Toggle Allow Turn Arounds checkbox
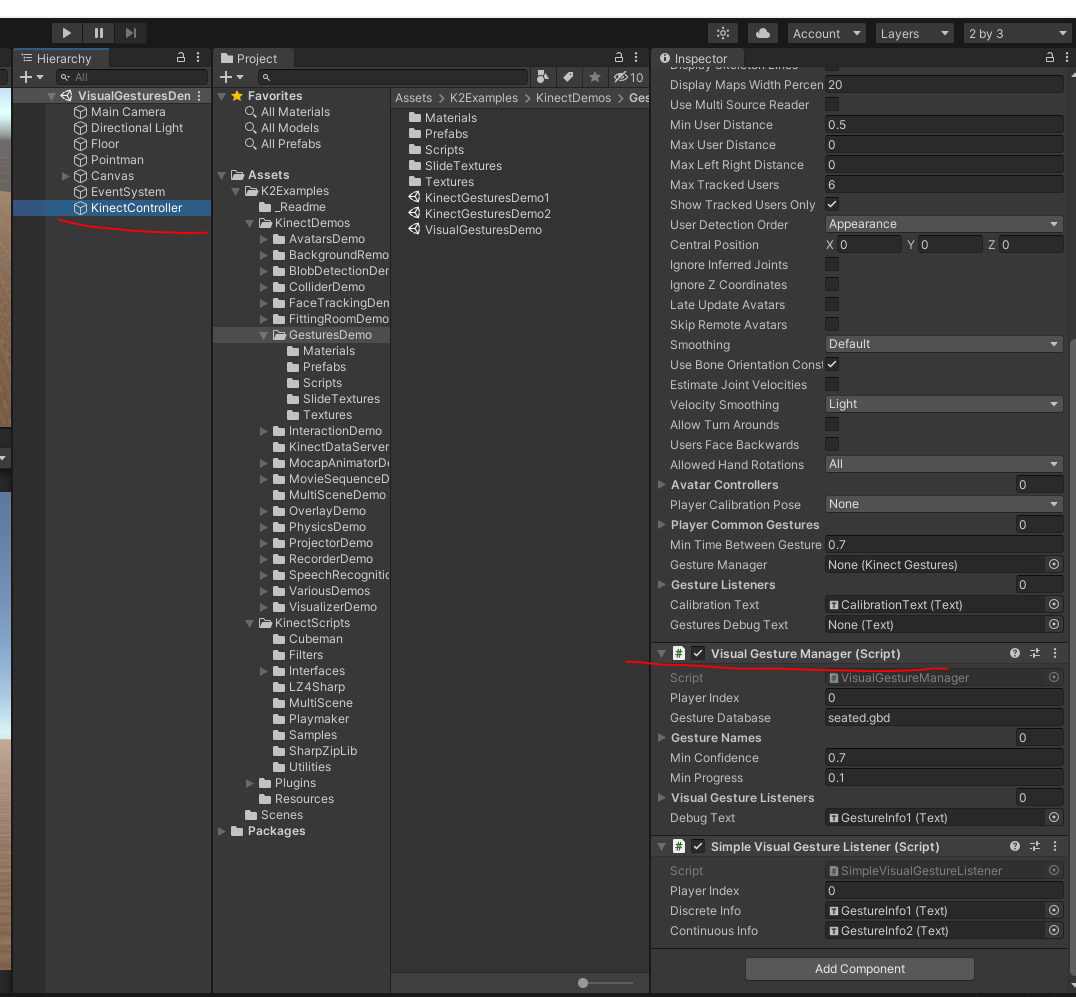This screenshot has width=1076, height=997. click(832, 424)
